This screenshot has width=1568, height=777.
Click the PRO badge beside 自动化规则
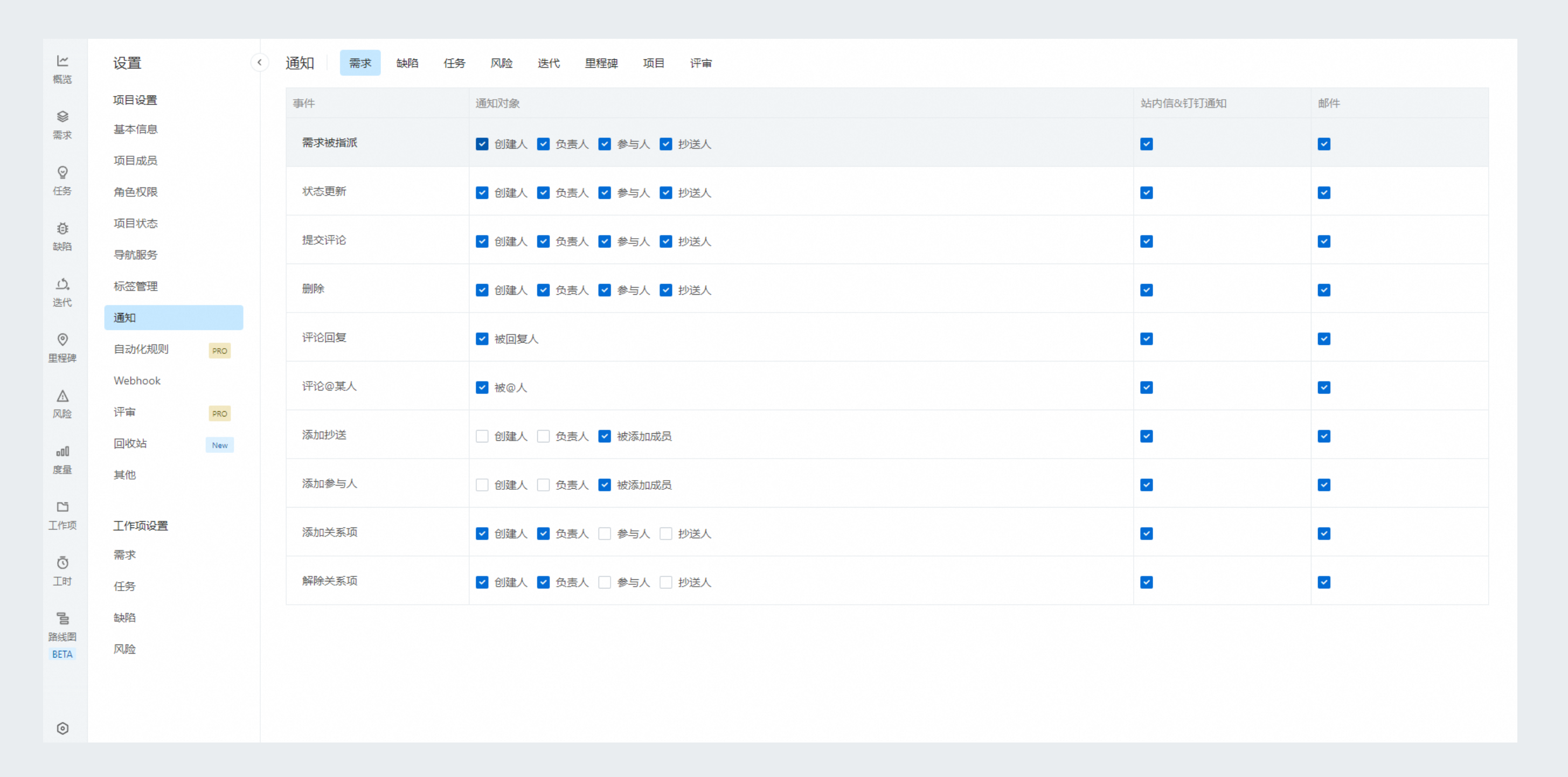click(x=220, y=351)
